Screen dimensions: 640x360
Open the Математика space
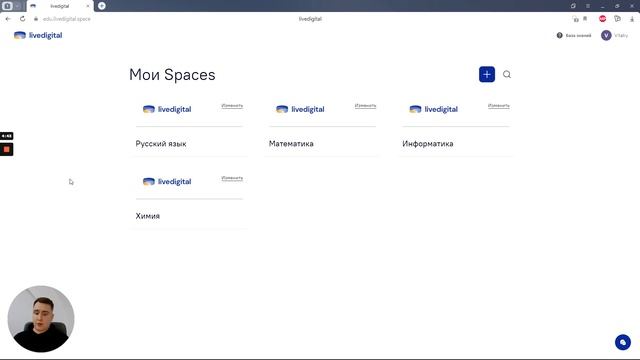coord(291,144)
